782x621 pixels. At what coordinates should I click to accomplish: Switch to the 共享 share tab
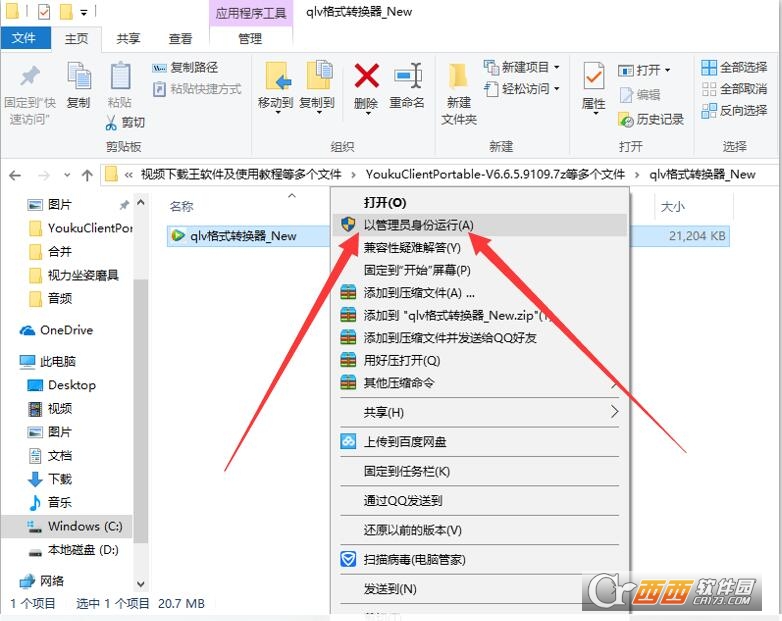coord(128,38)
